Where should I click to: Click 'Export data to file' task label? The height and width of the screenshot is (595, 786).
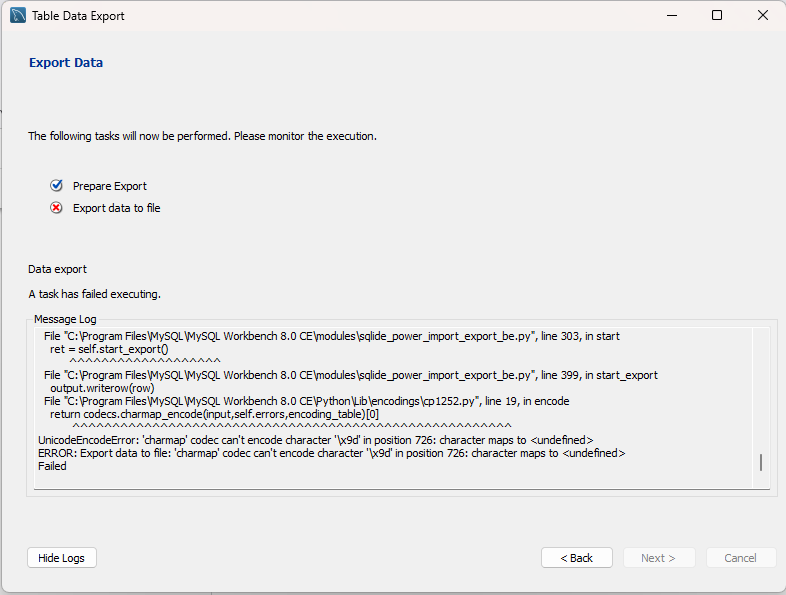point(117,208)
